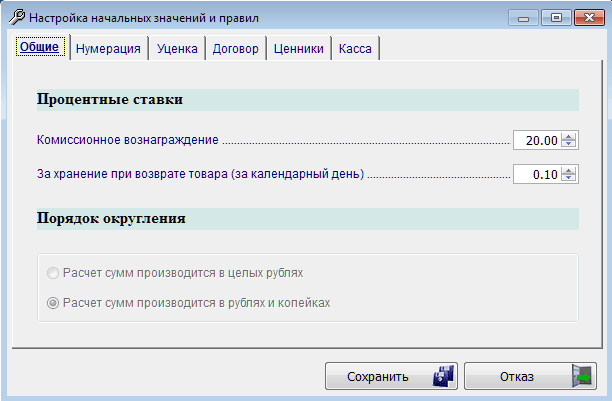Viewport: 612px width, 401px height.
Task: Maximize the settings window
Action: coord(556,18)
